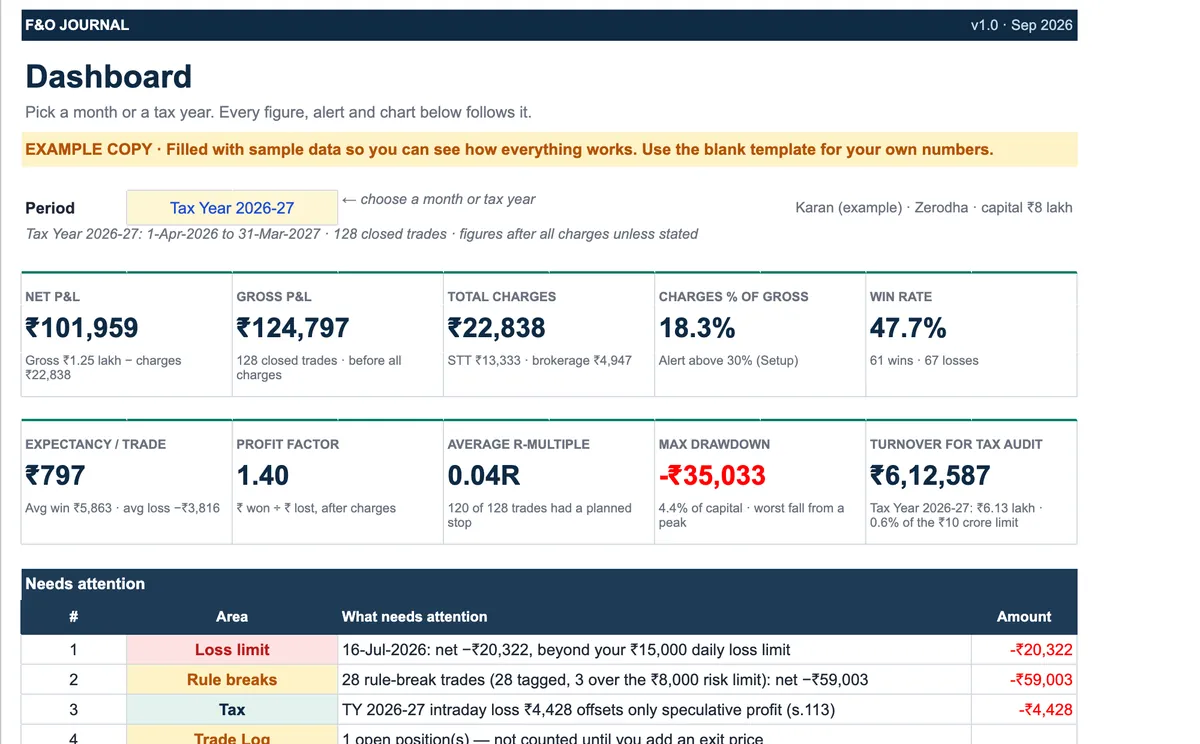Select the TY 2026-27 intraday loss description
Screen dimensions: 1200x744
point(588,710)
